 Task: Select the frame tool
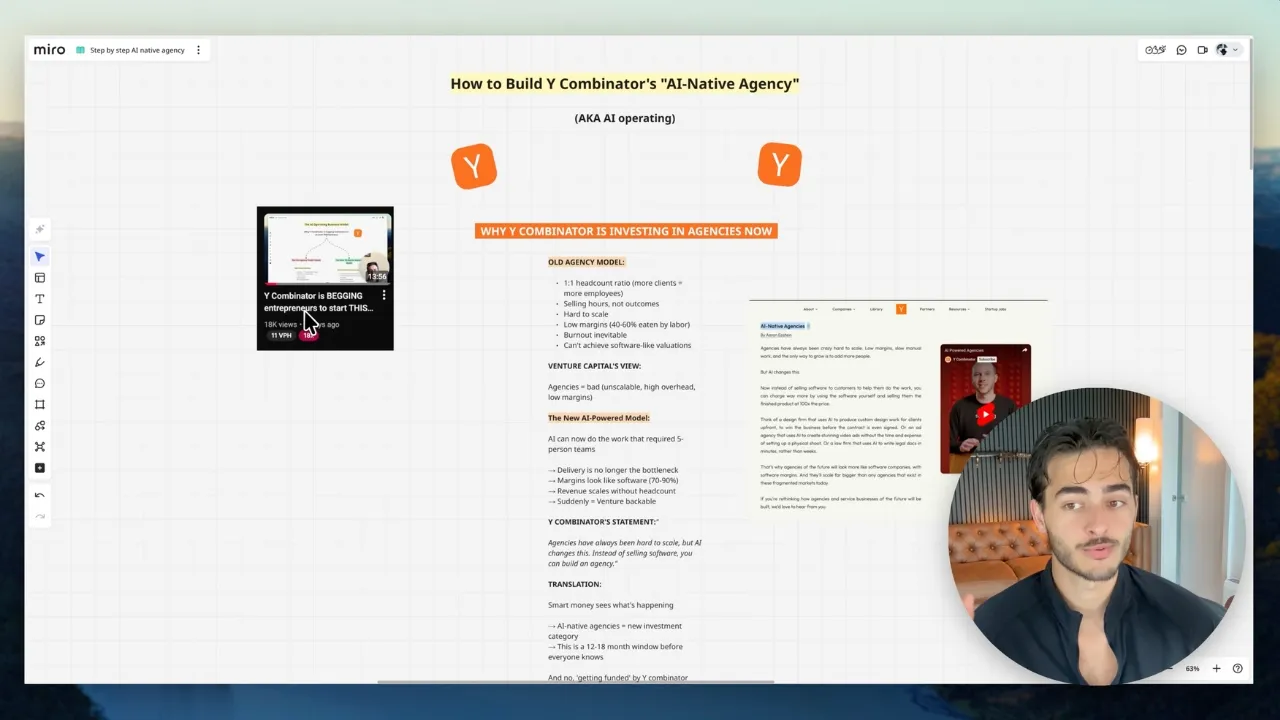click(39, 404)
